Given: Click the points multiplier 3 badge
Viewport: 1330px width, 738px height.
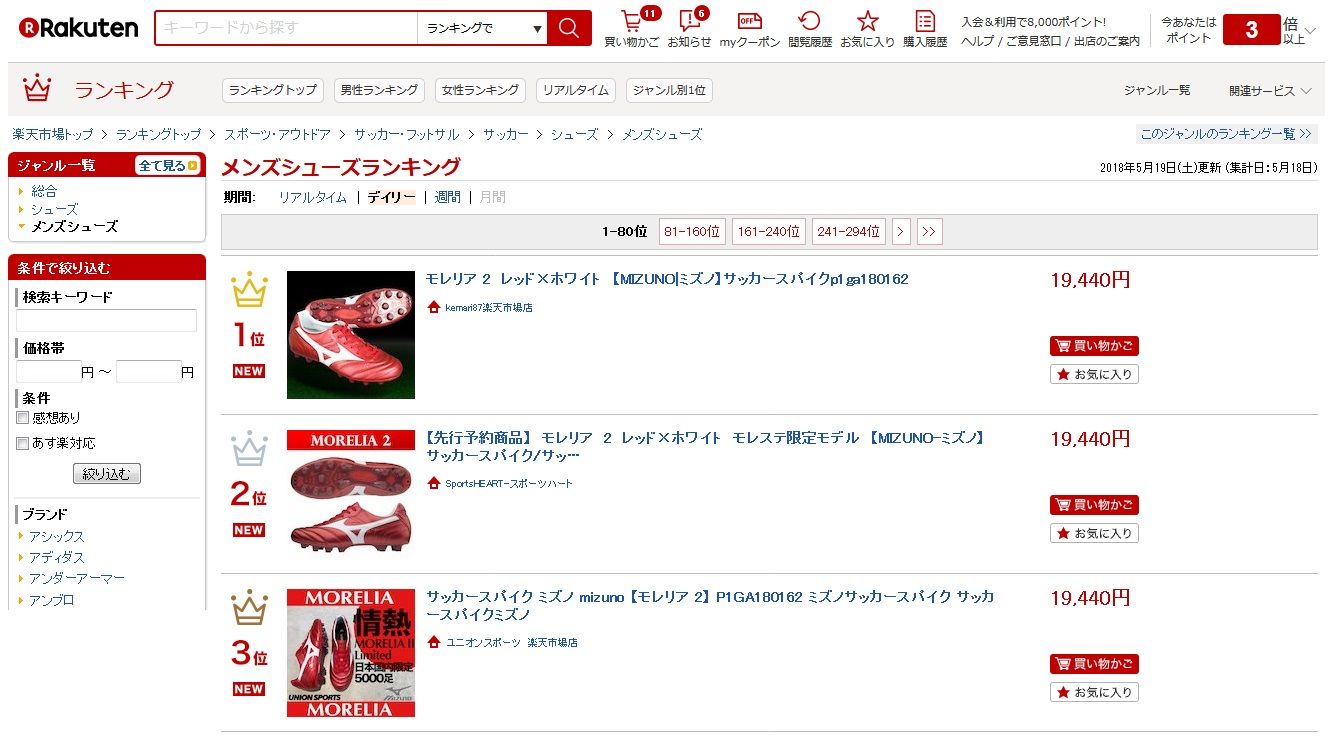Looking at the screenshot, I should click(1251, 30).
